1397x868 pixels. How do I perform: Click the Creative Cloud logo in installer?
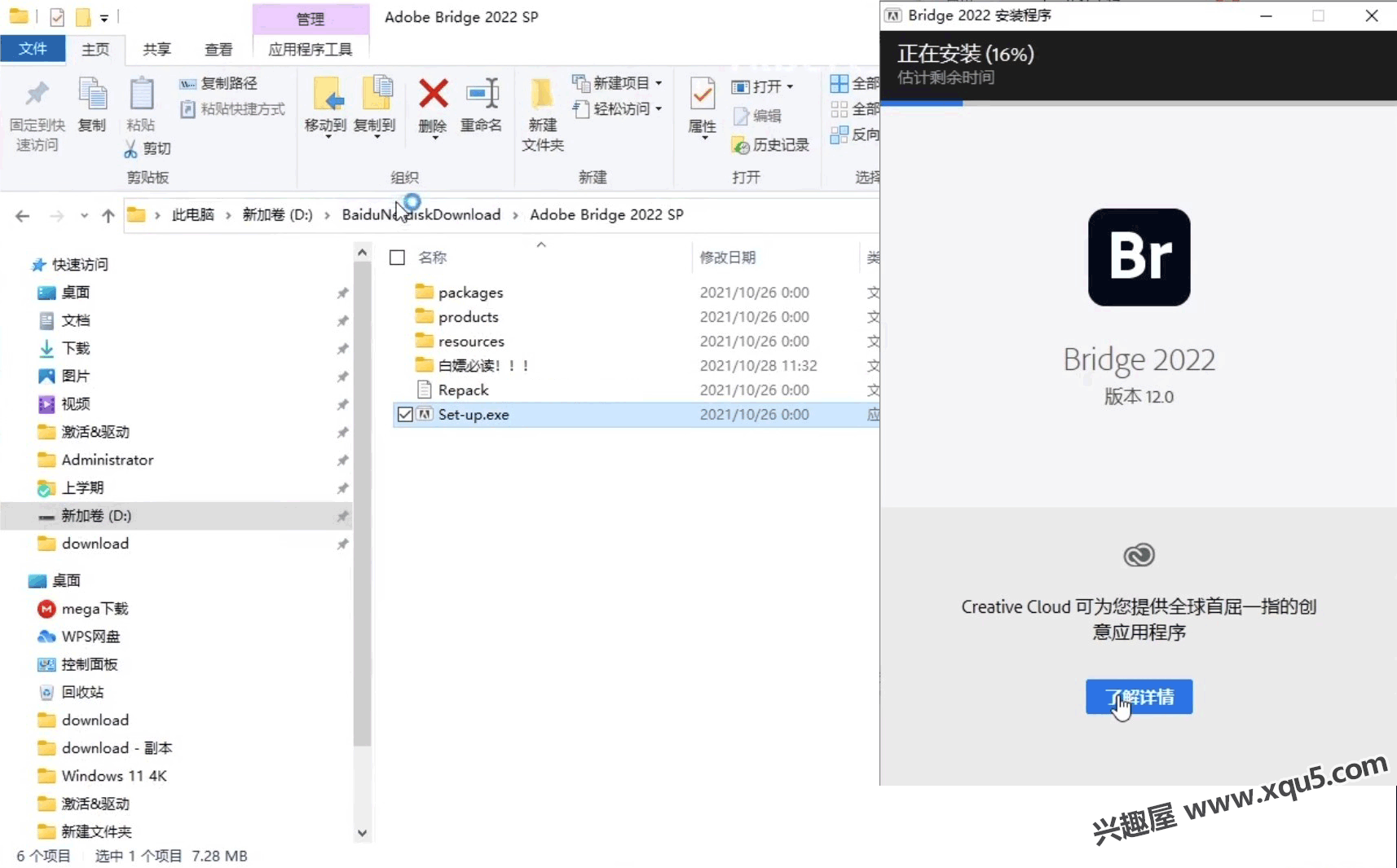(x=1139, y=556)
